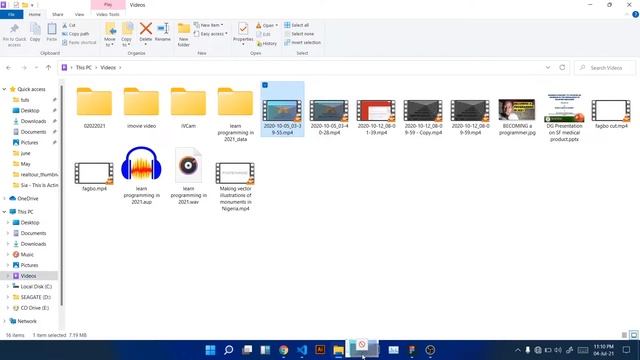
Task: Show hidden system tray icons
Action: coord(518,350)
